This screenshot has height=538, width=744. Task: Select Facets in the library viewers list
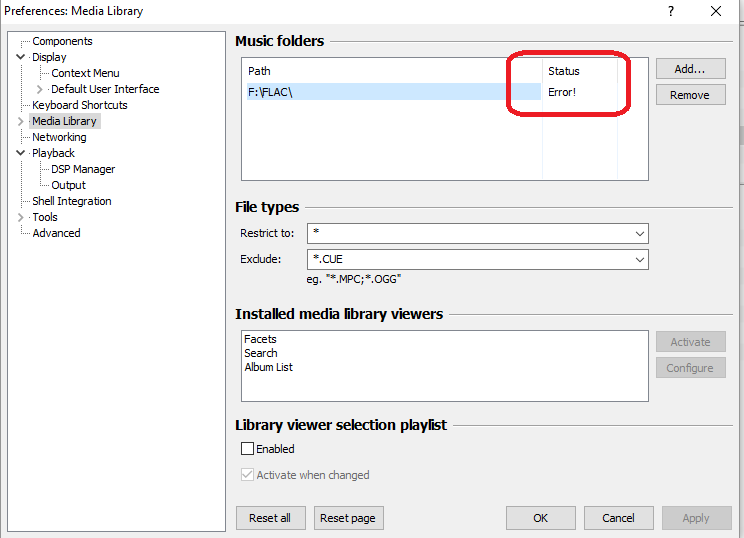tap(260, 339)
